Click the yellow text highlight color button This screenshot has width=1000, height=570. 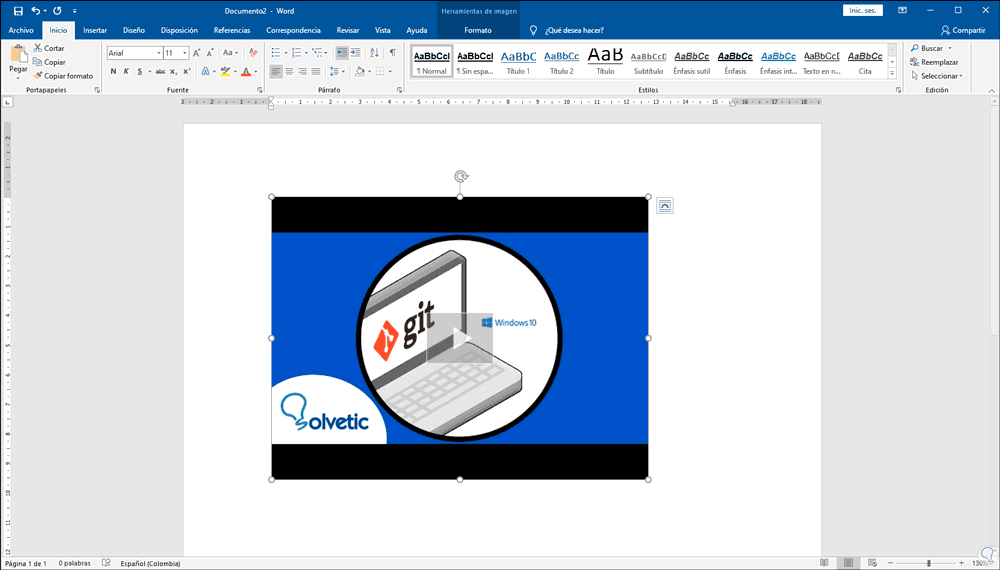(225, 71)
